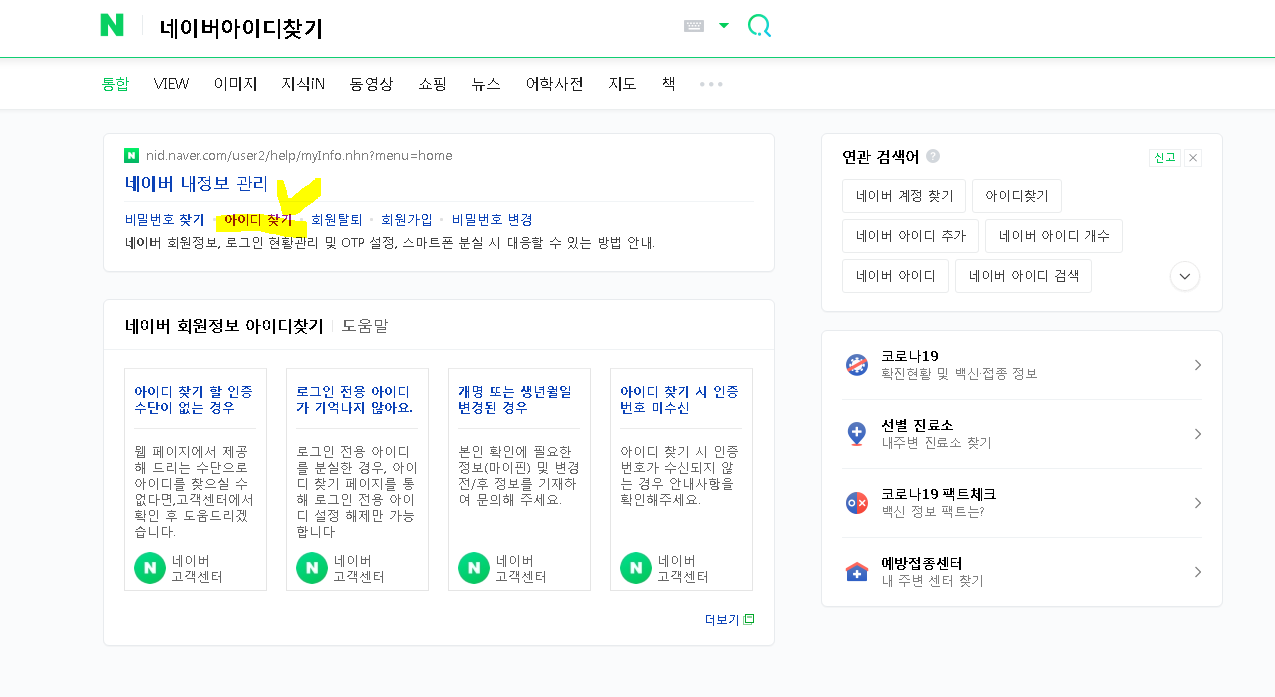Switch to the 뉴스 tab

(486, 84)
